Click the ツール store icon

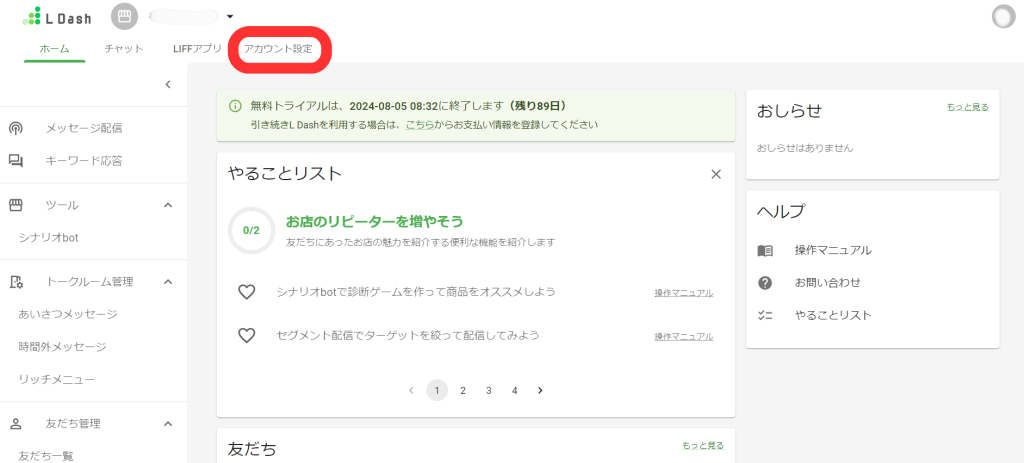(16, 205)
